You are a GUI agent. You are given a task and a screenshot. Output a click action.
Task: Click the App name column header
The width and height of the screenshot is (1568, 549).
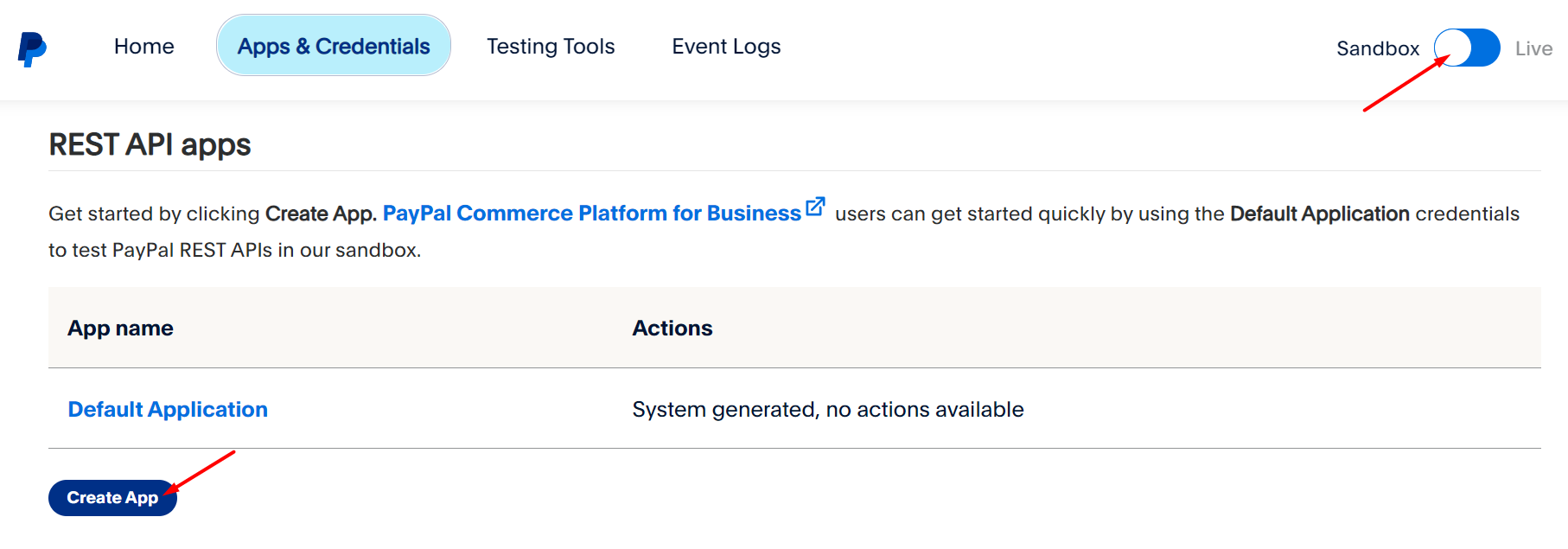pos(121,329)
